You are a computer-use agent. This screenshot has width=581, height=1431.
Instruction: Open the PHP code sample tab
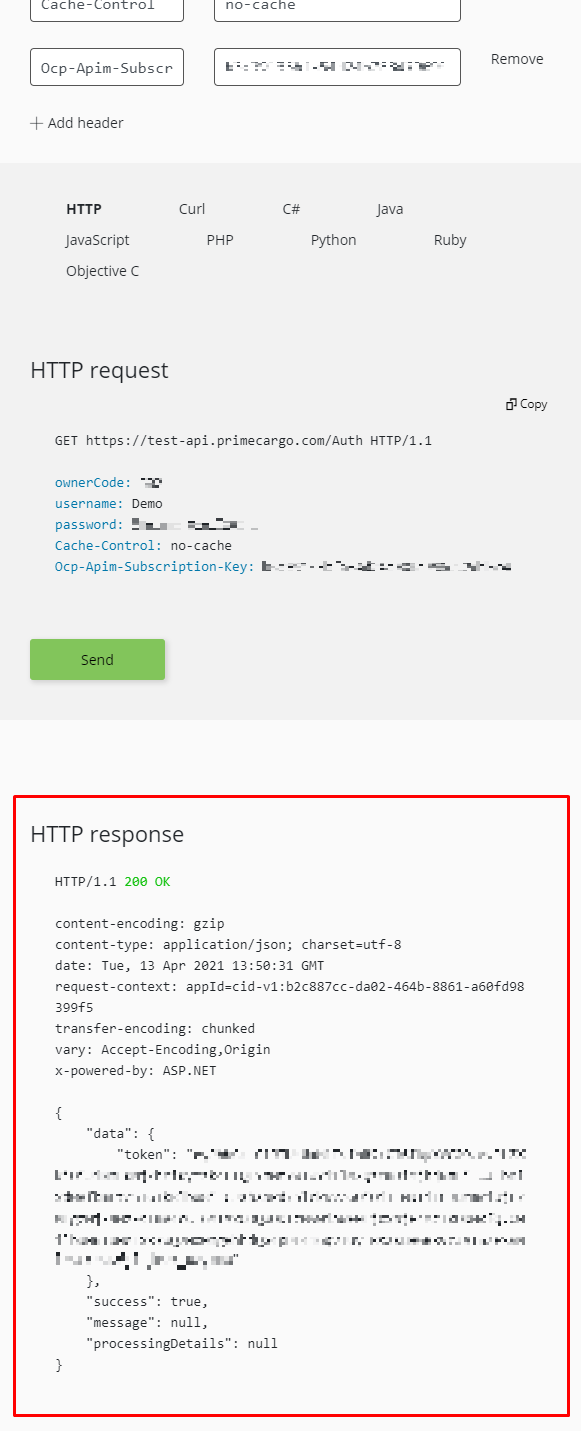point(220,240)
